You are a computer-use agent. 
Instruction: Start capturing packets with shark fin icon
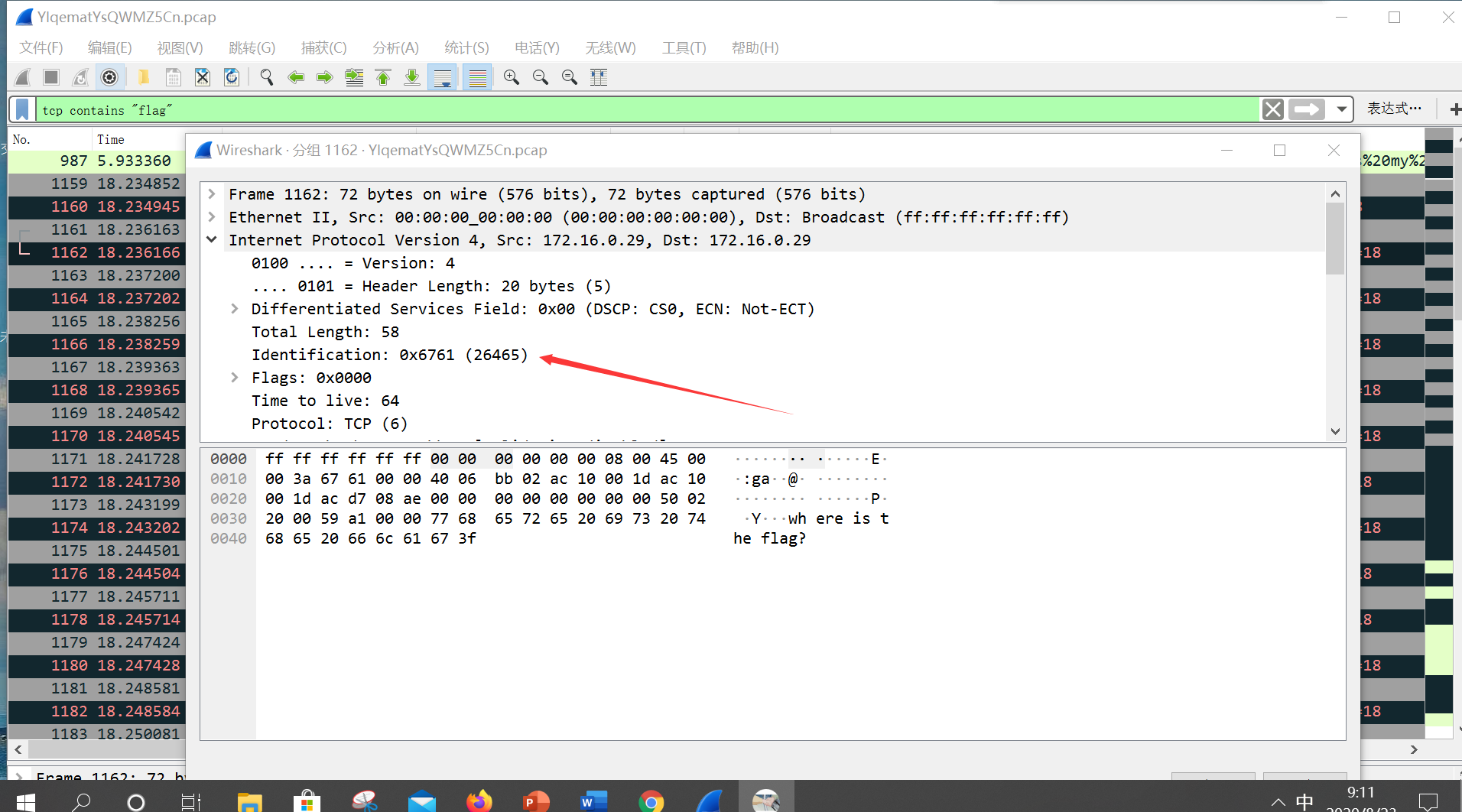23,77
